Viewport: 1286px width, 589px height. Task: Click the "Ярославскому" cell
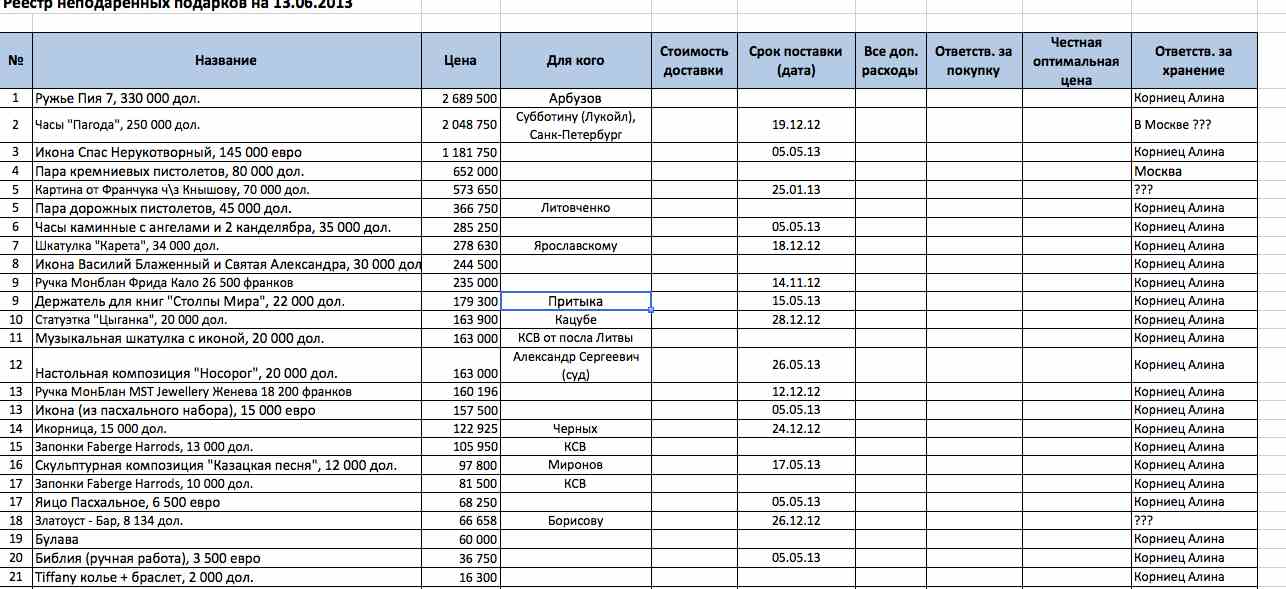[575, 245]
